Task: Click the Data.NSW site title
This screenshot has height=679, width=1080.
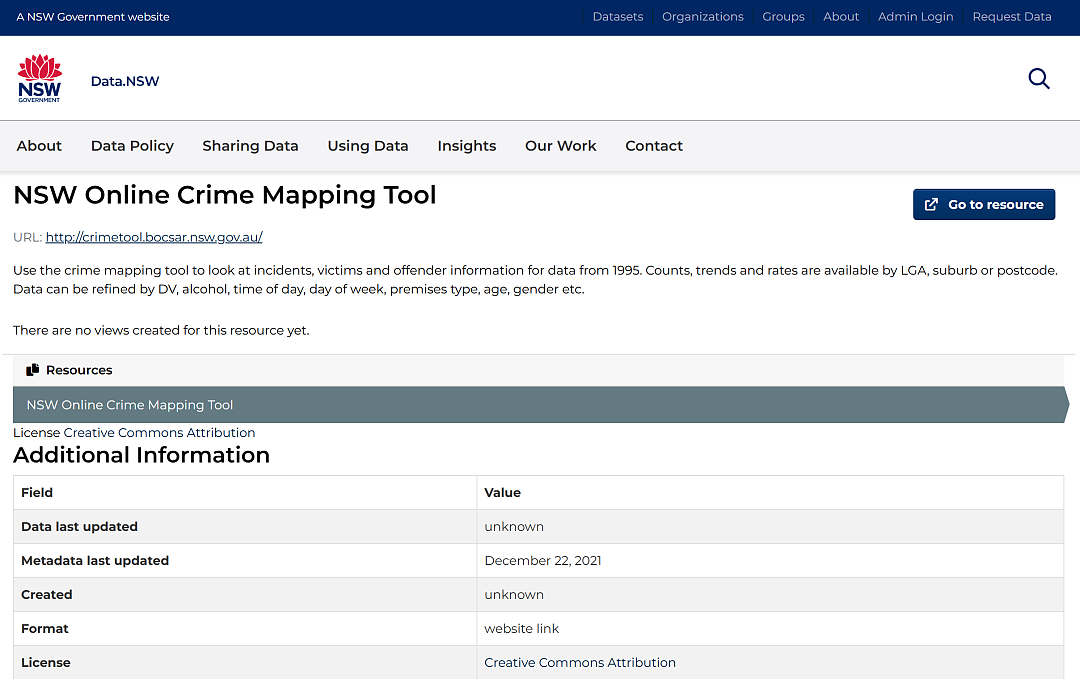Action: (125, 81)
